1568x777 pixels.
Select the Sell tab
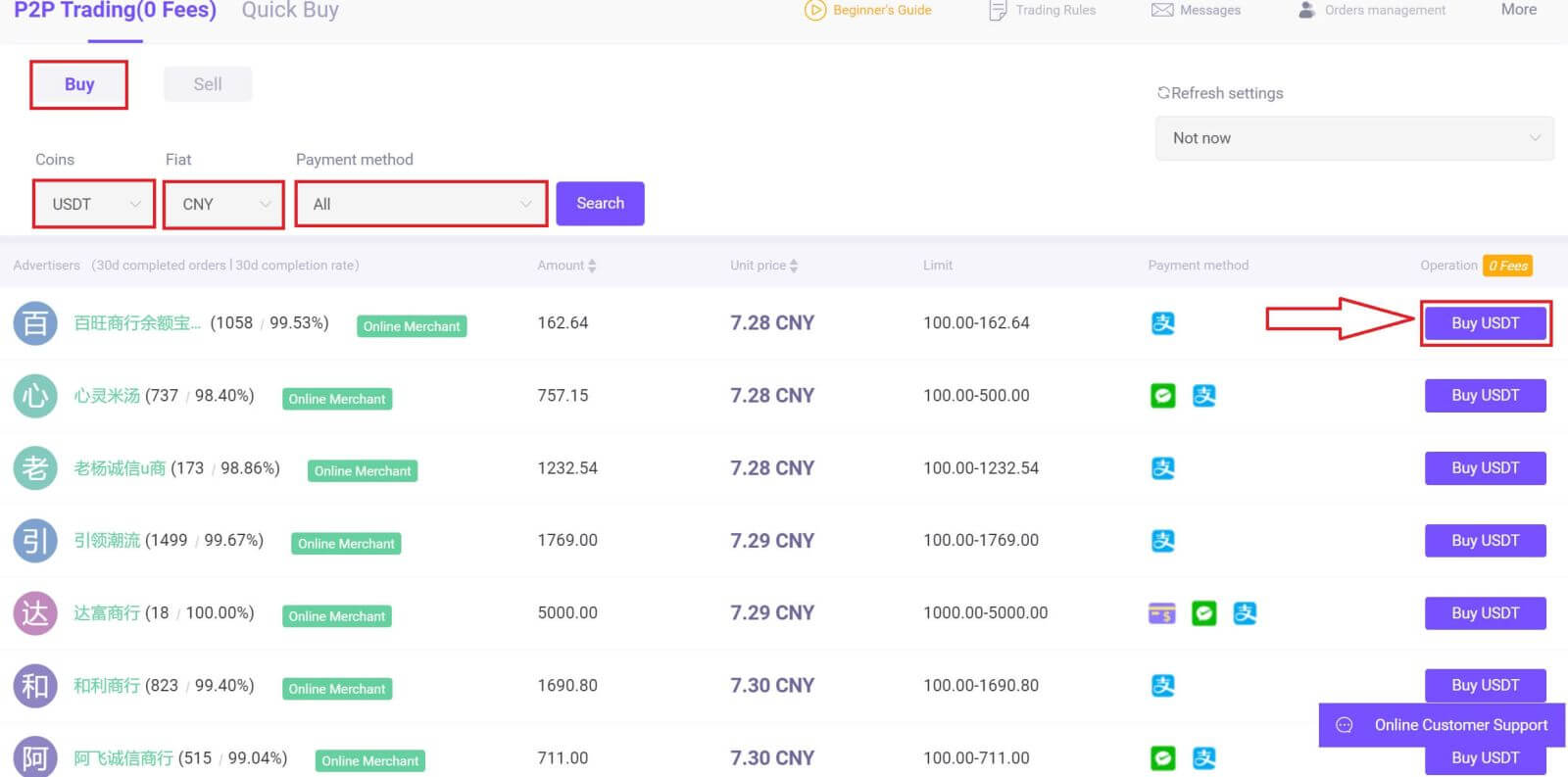[208, 84]
